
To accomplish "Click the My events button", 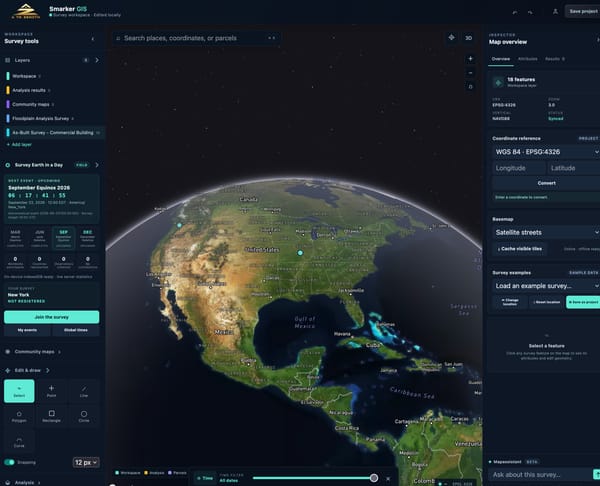I will [27, 330].
